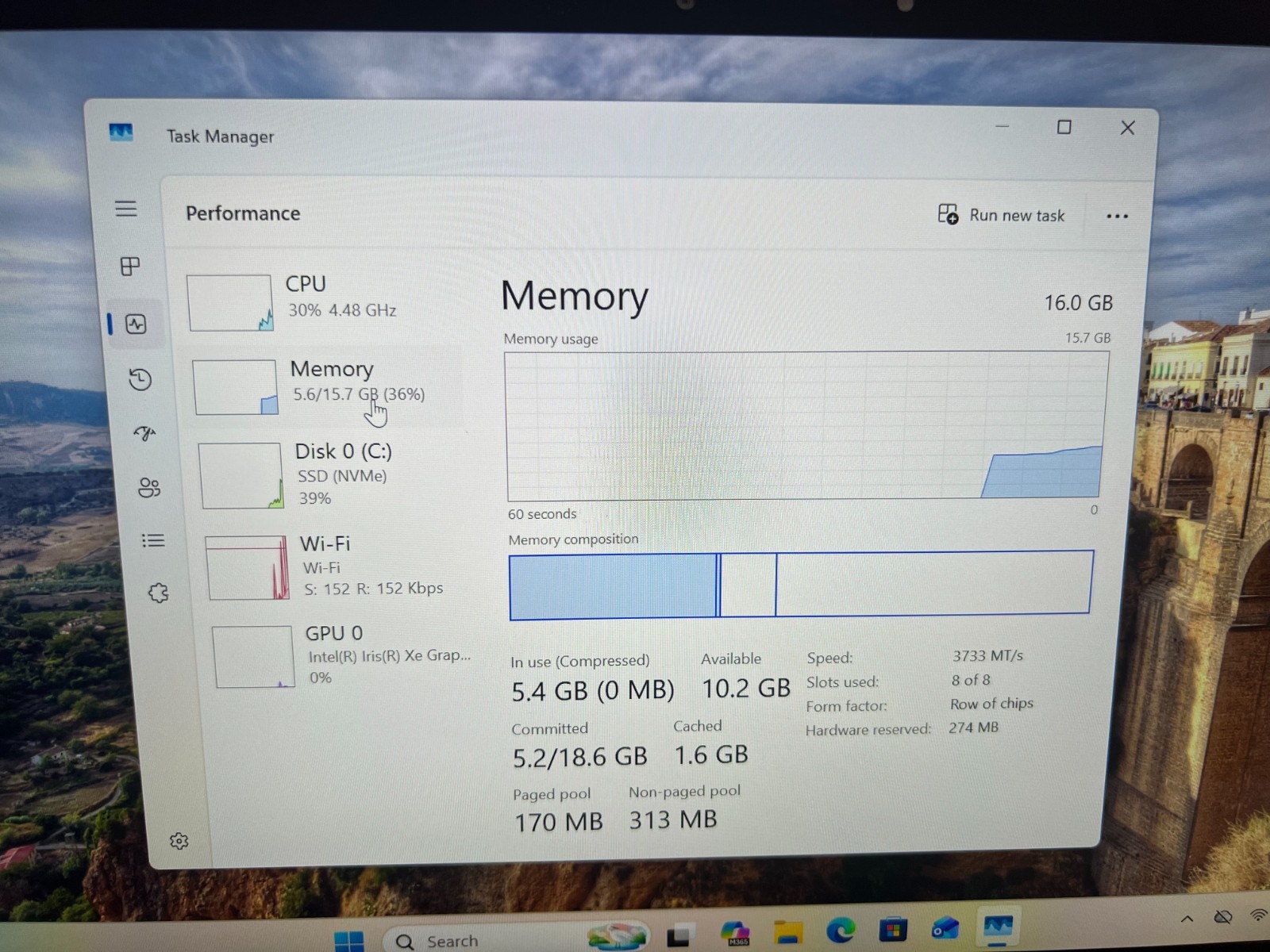
Task: Click the 8 of 8 slots used value
Action: [971, 680]
